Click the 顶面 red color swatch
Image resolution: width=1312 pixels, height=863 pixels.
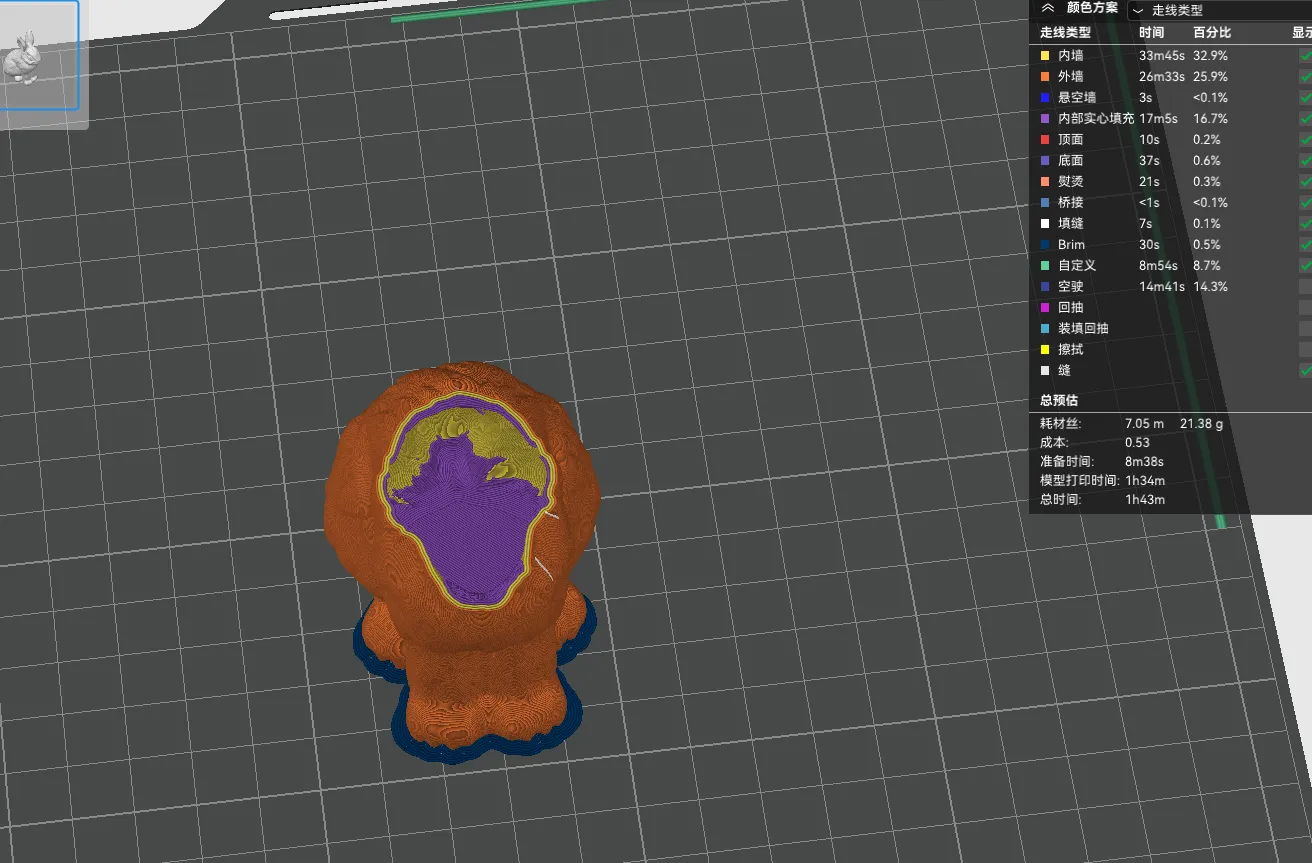click(1046, 140)
